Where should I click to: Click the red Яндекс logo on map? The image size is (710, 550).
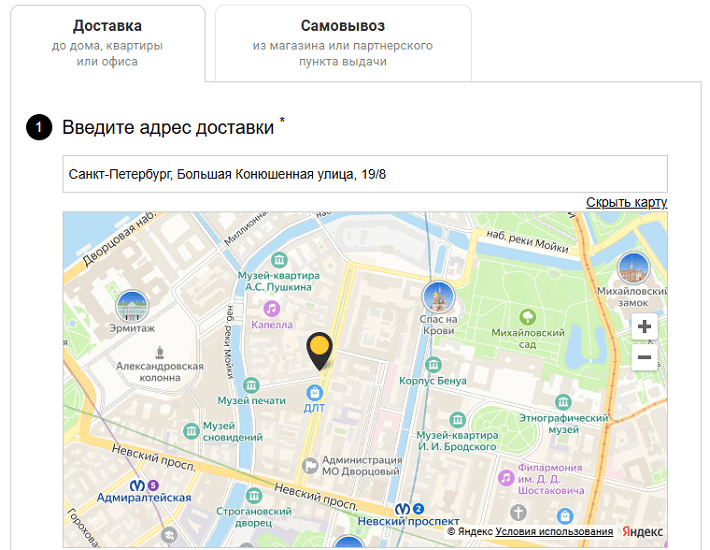click(x=642, y=531)
